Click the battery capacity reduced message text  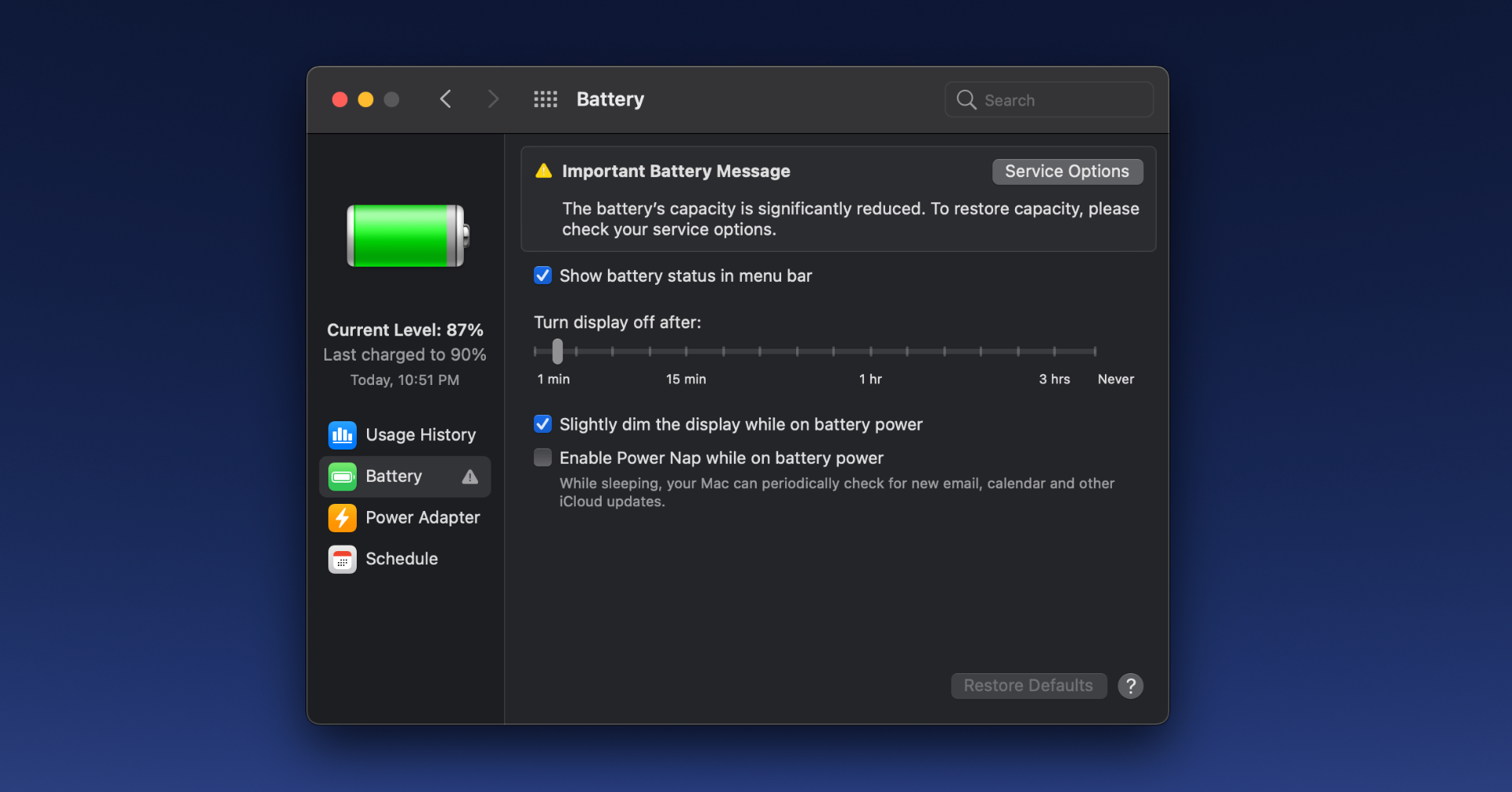point(850,219)
